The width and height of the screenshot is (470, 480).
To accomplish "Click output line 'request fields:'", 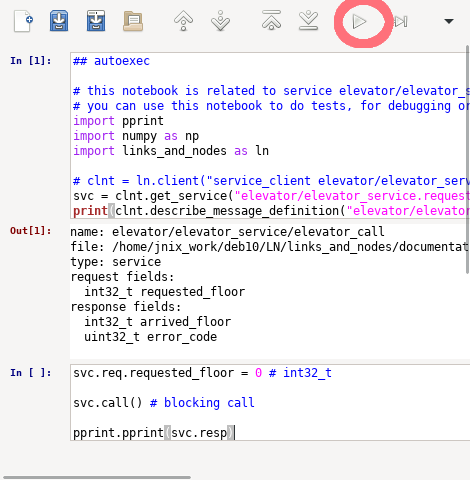I will click(x=122, y=277).
